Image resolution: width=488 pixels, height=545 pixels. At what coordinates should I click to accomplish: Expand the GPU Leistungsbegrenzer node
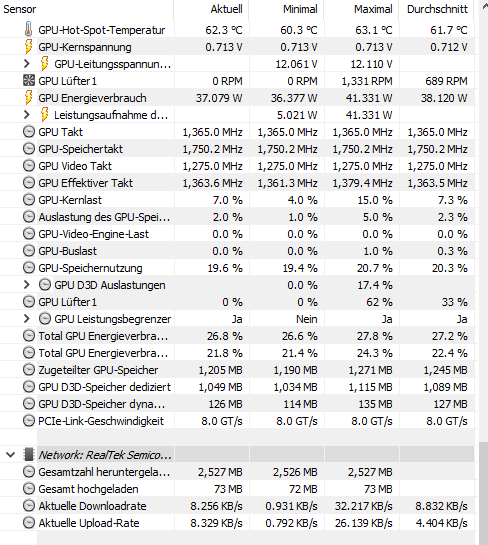click(x=27, y=319)
